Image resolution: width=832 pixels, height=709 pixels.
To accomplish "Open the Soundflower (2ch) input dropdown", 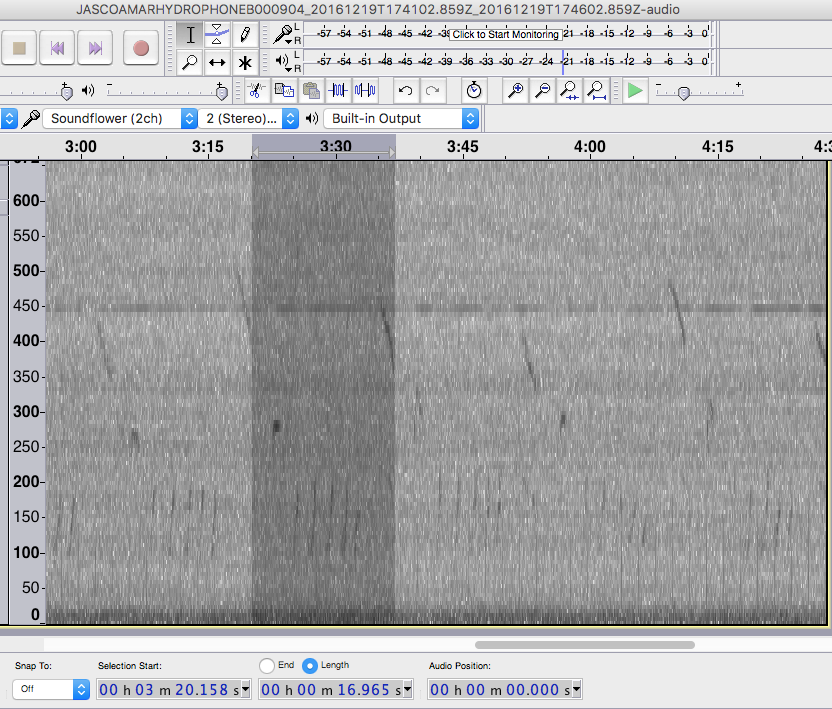I will click(x=109, y=118).
